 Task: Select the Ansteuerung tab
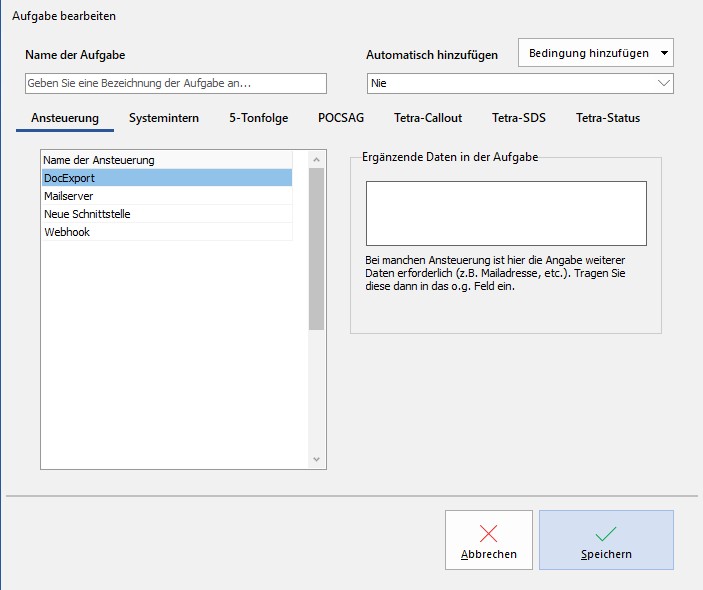(x=65, y=118)
